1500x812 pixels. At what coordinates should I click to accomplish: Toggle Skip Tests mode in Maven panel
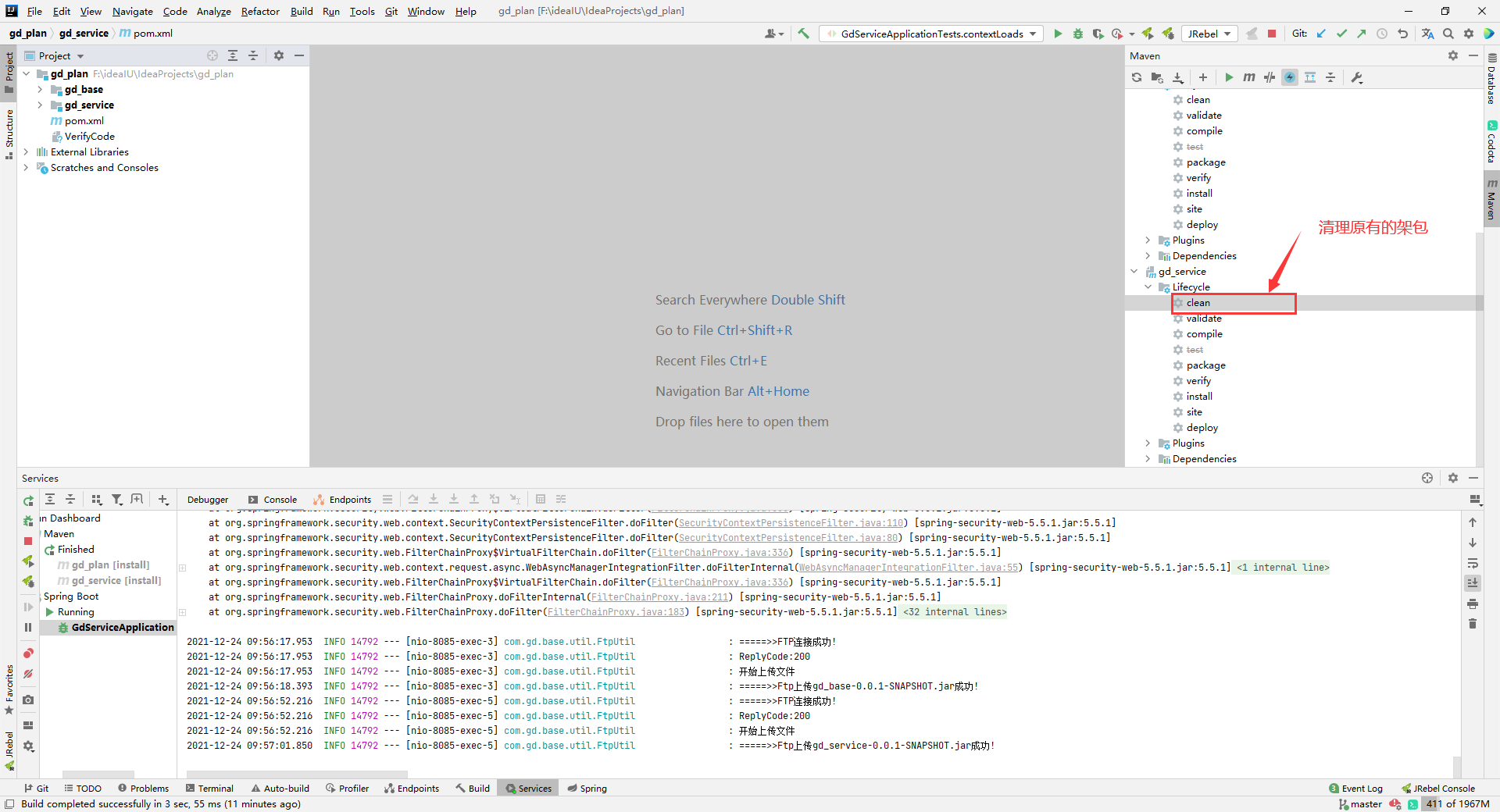point(1290,77)
